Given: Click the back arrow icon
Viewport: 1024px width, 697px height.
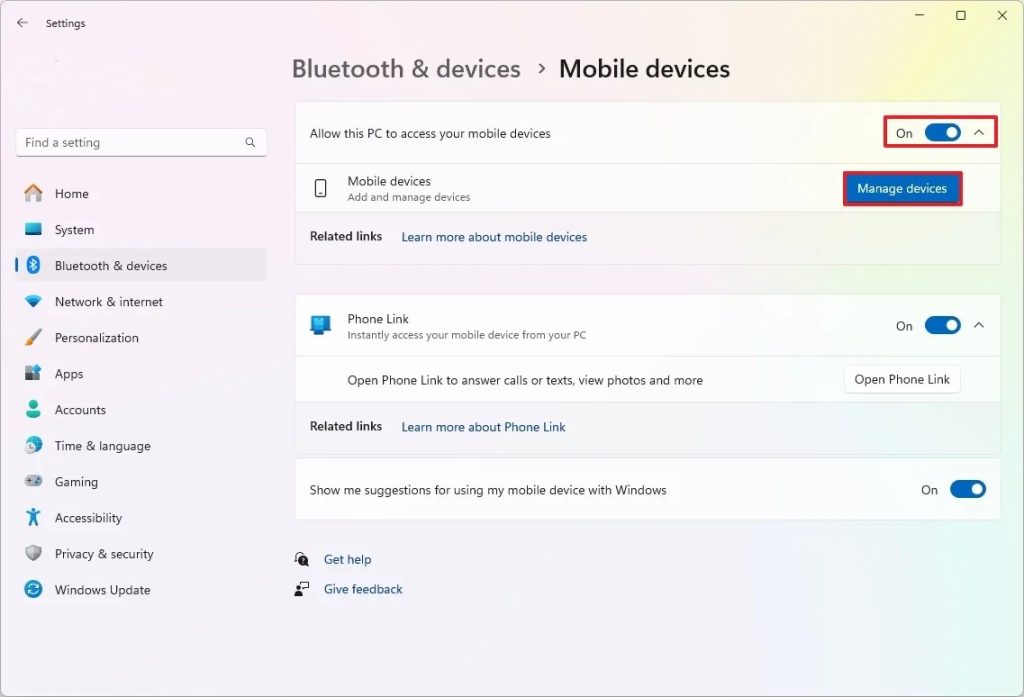Looking at the screenshot, I should click(22, 23).
